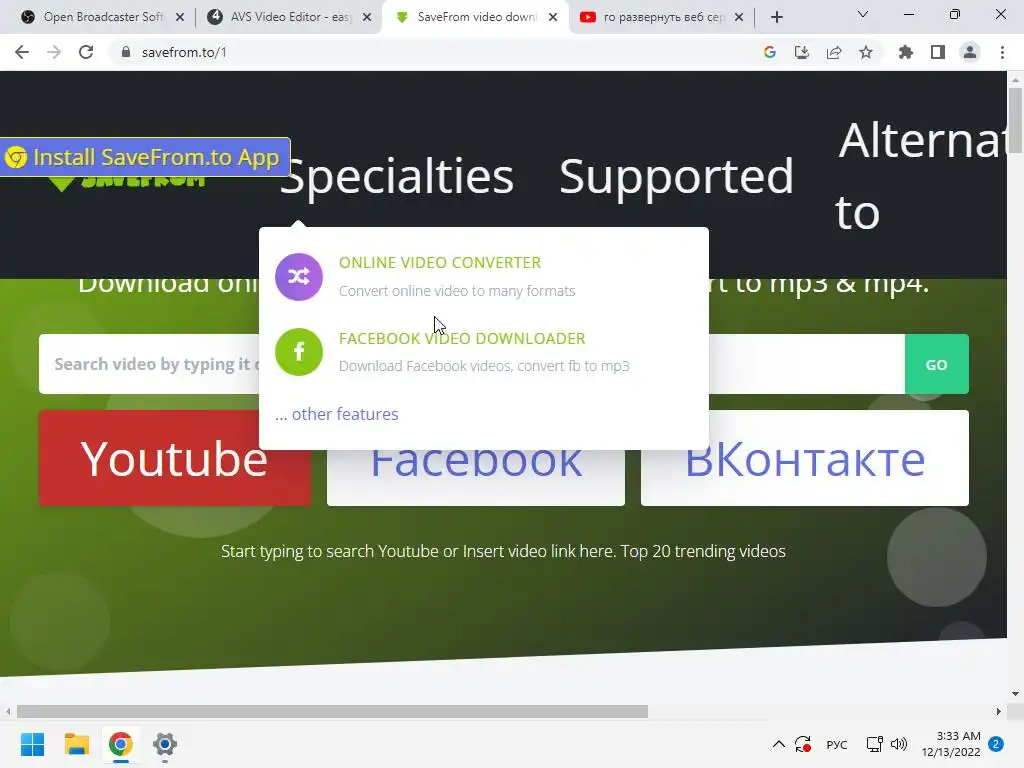This screenshot has width=1024, height=768.
Task: Click the sync status tray icon
Action: 803,744
